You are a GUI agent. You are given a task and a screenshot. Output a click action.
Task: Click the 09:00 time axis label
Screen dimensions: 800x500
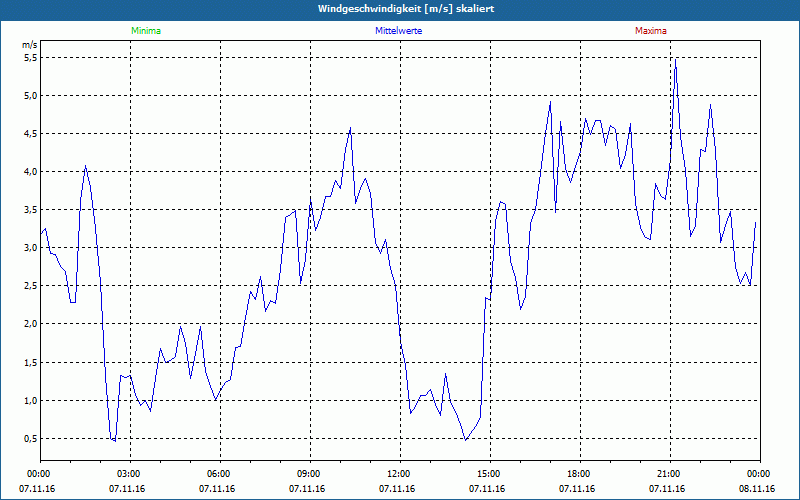(310, 474)
